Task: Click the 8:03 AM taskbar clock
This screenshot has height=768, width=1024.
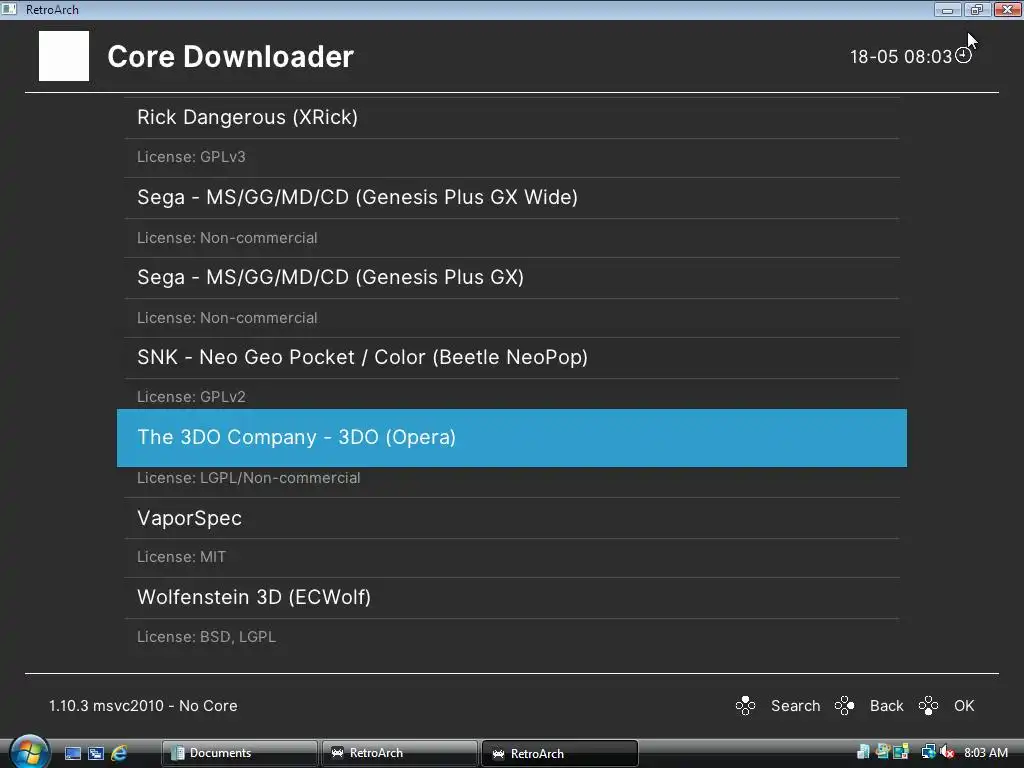Action: coord(985,753)
